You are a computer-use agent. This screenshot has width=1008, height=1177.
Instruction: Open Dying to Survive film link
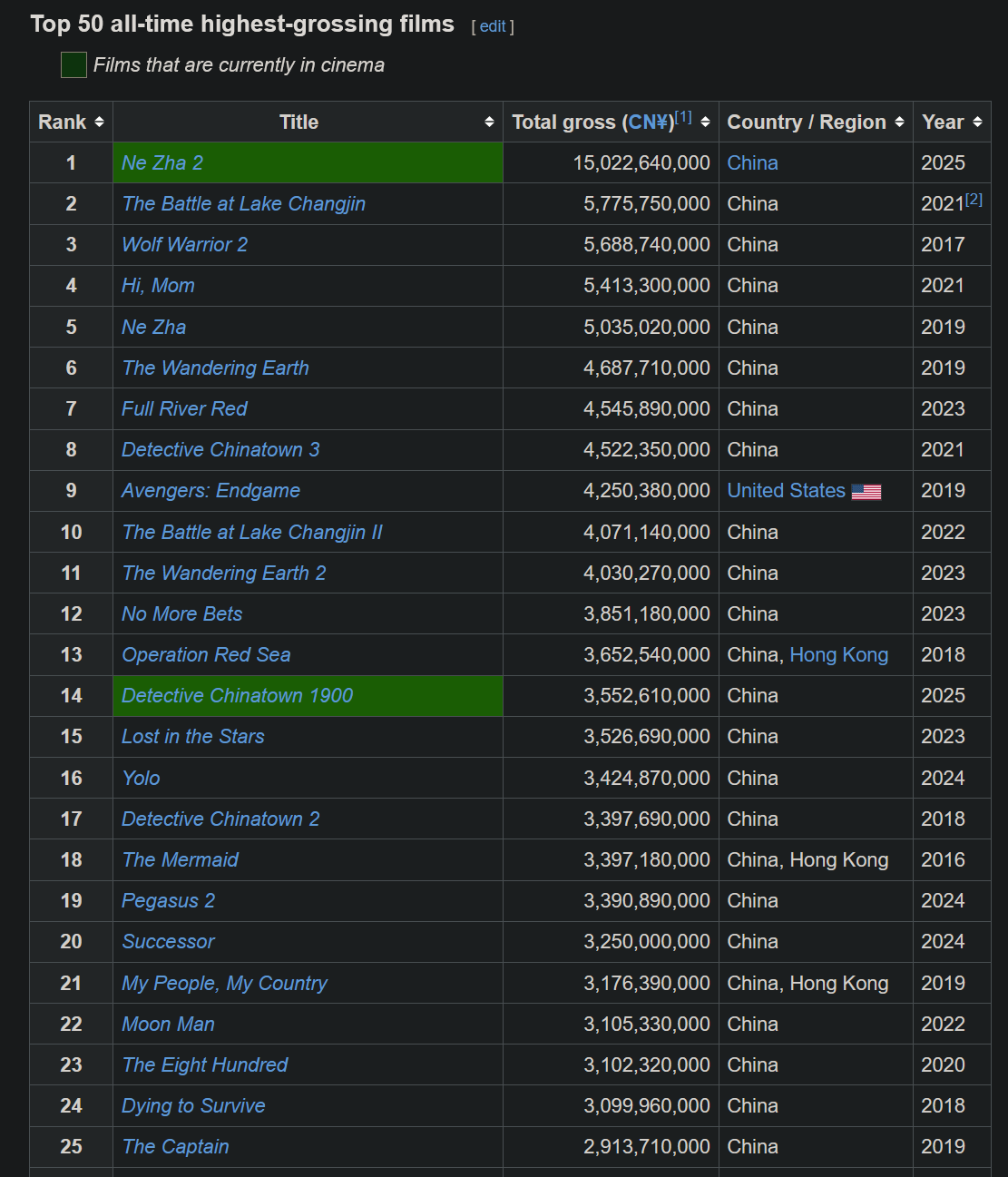pos(193,1106)
